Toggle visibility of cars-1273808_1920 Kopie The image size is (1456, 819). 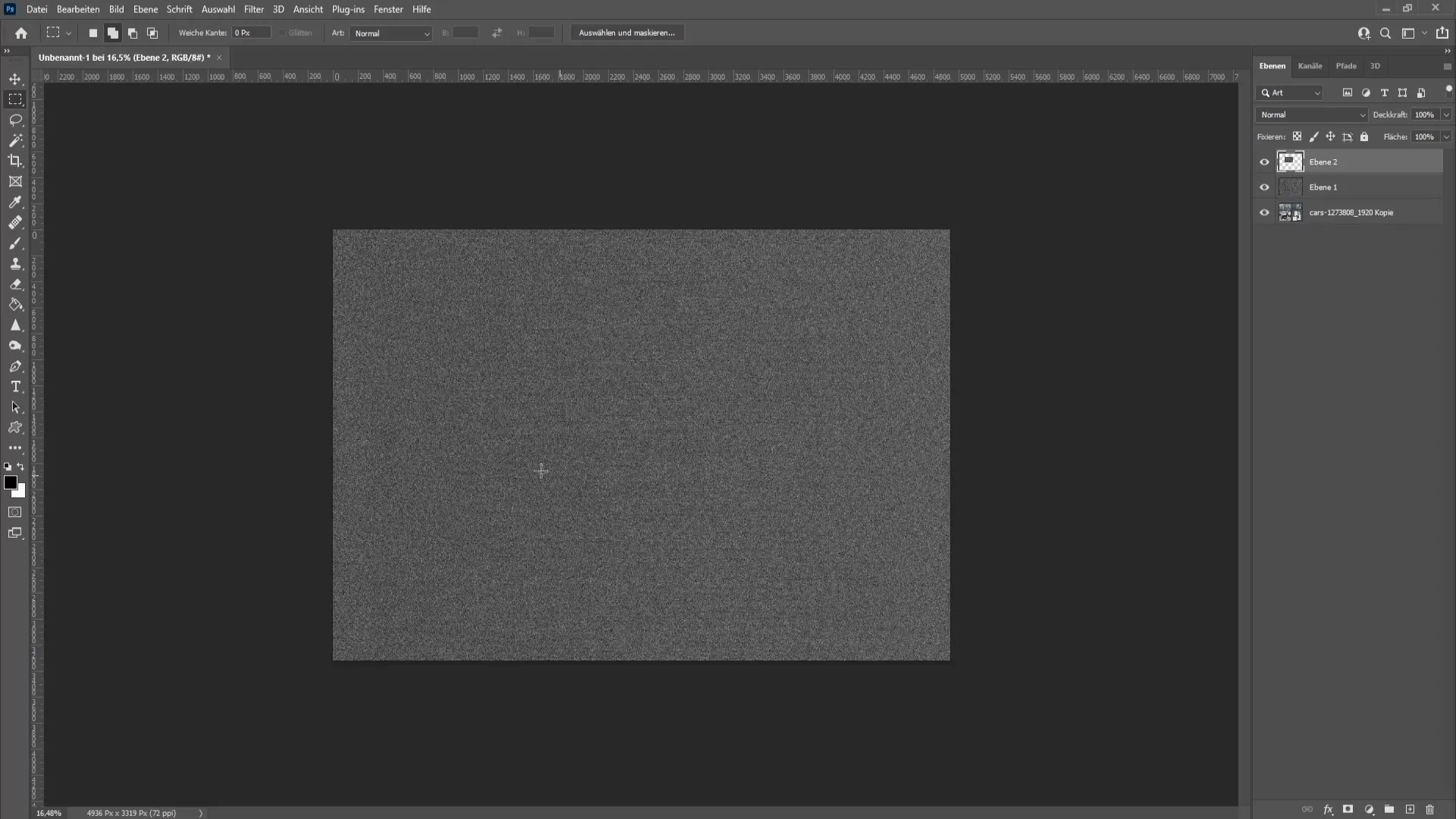[1264, 212]
